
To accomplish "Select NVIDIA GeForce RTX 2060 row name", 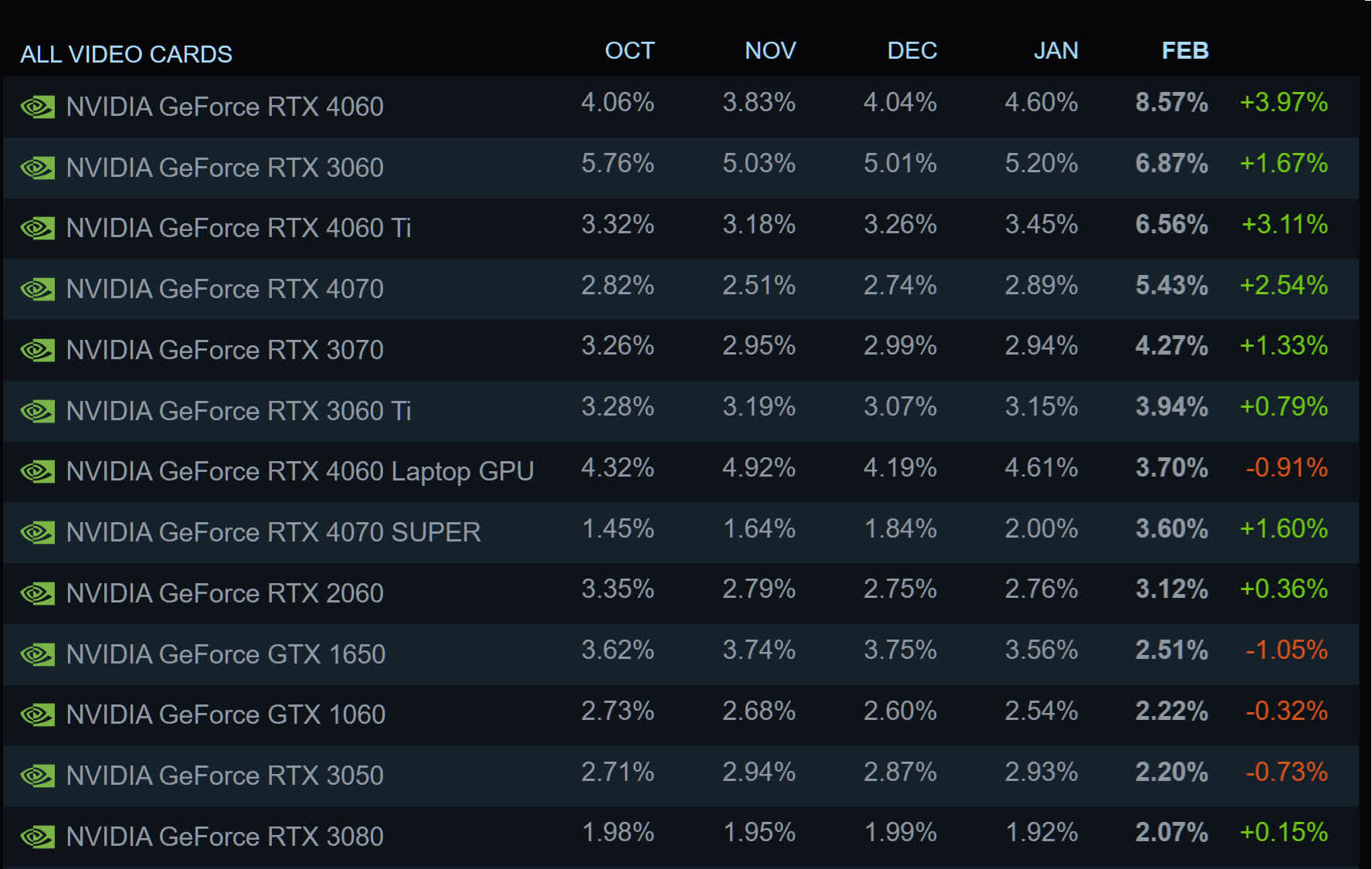I will coord(224,593).
